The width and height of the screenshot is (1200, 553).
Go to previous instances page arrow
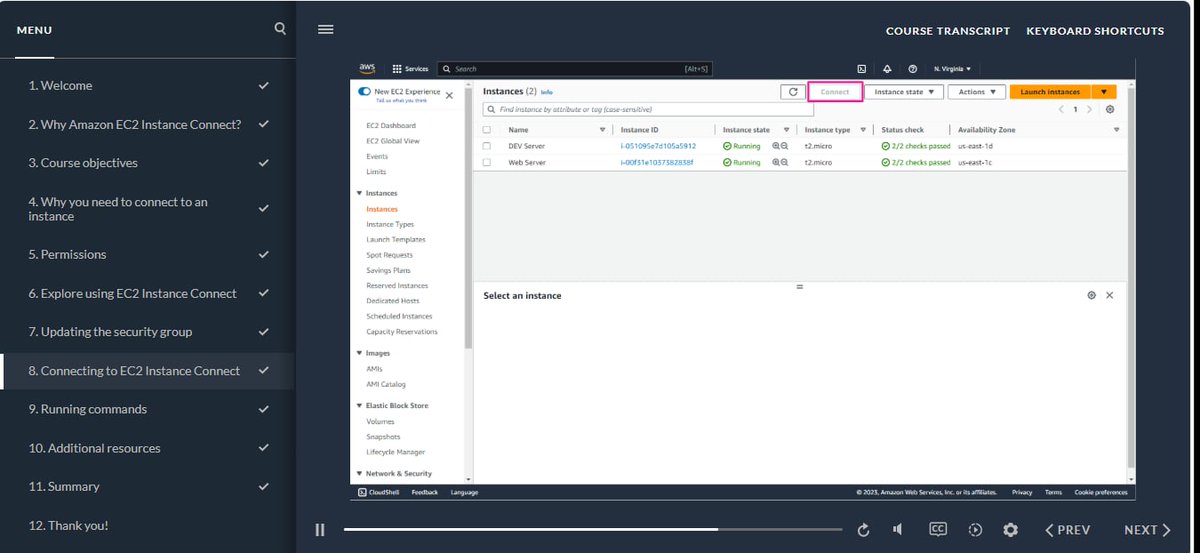click(x=1061, y=109)
